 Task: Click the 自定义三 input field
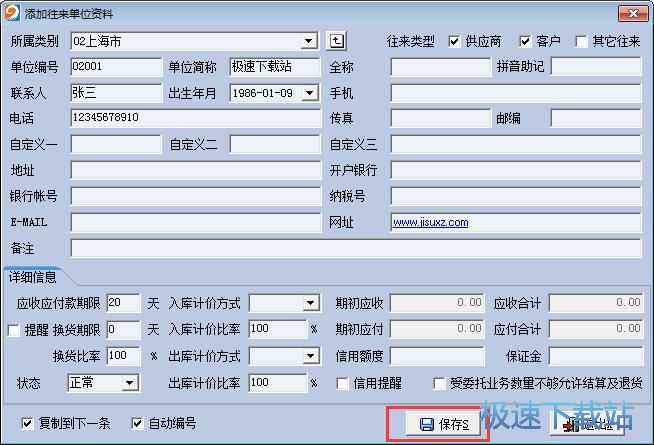click(516, 144)
